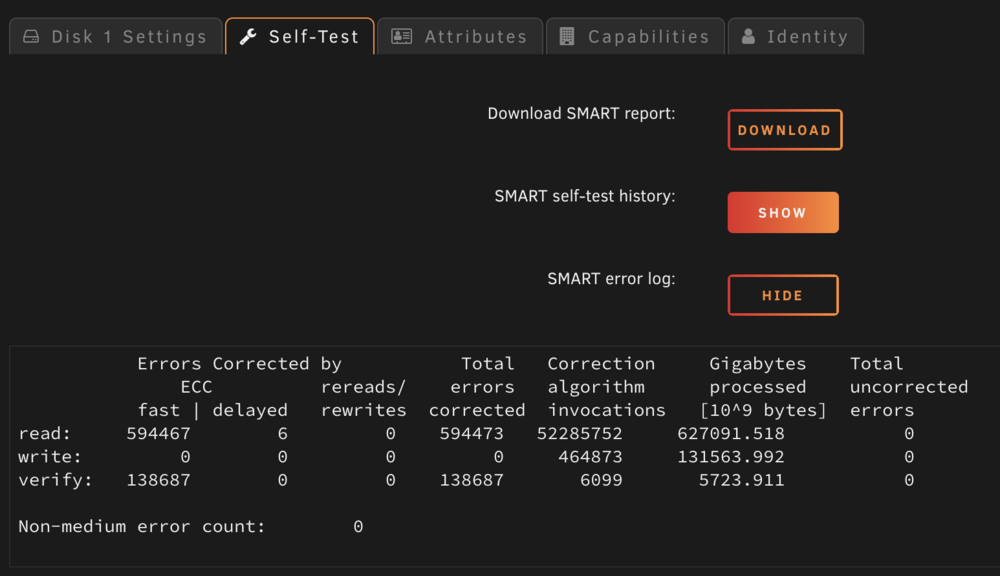Download the SMART report

784,130
